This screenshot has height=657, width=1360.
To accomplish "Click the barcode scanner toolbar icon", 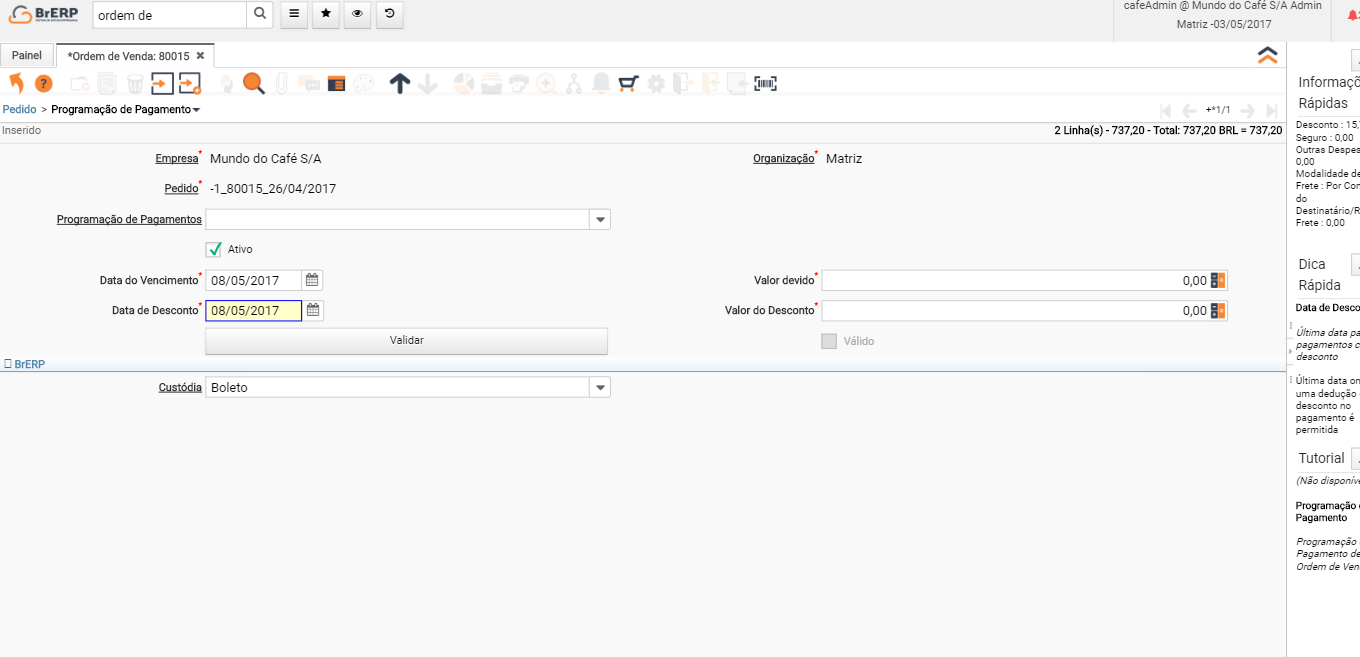I will coord(765,84).
